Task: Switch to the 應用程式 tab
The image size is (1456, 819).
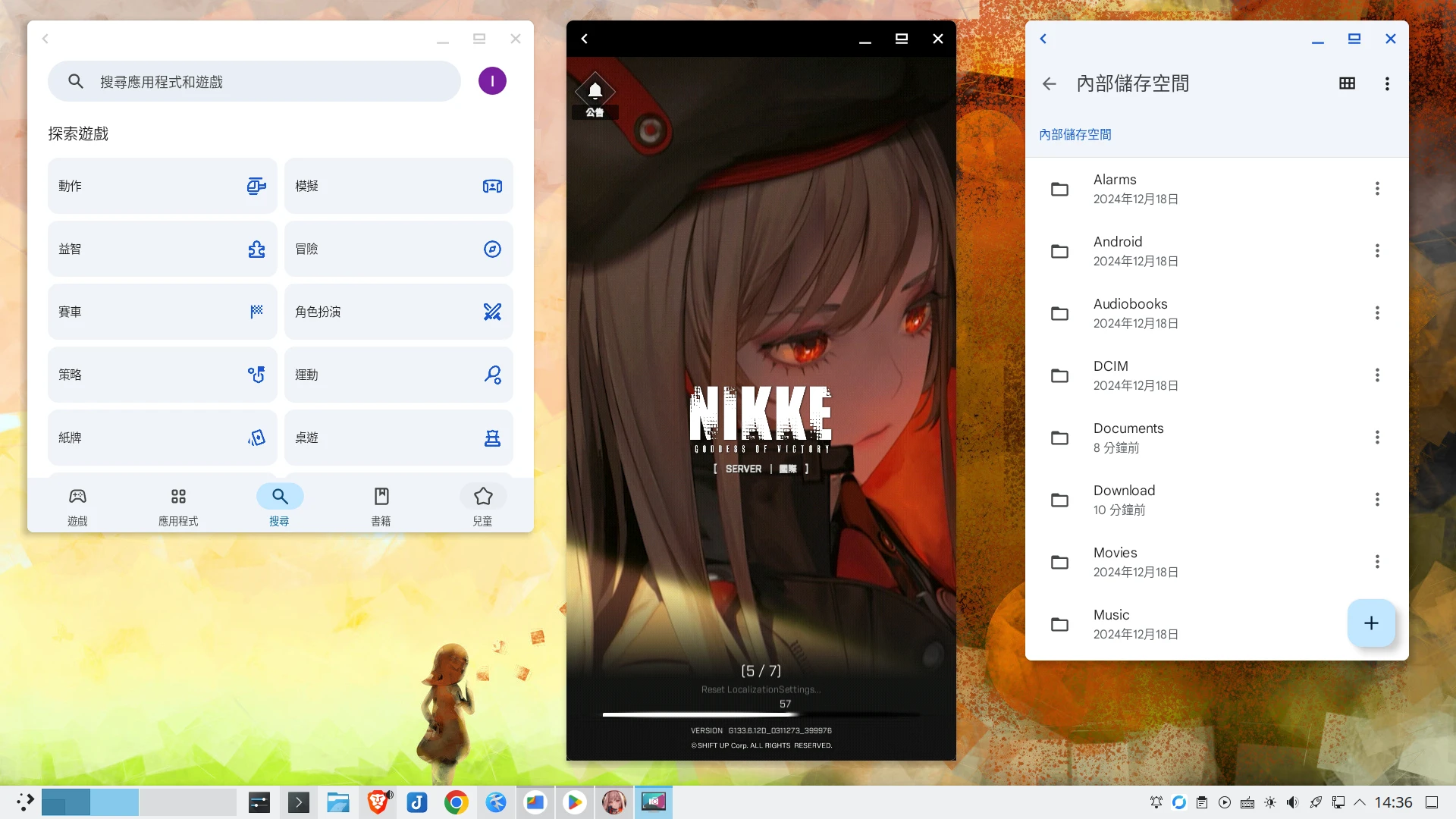Action: coord(178,506)
